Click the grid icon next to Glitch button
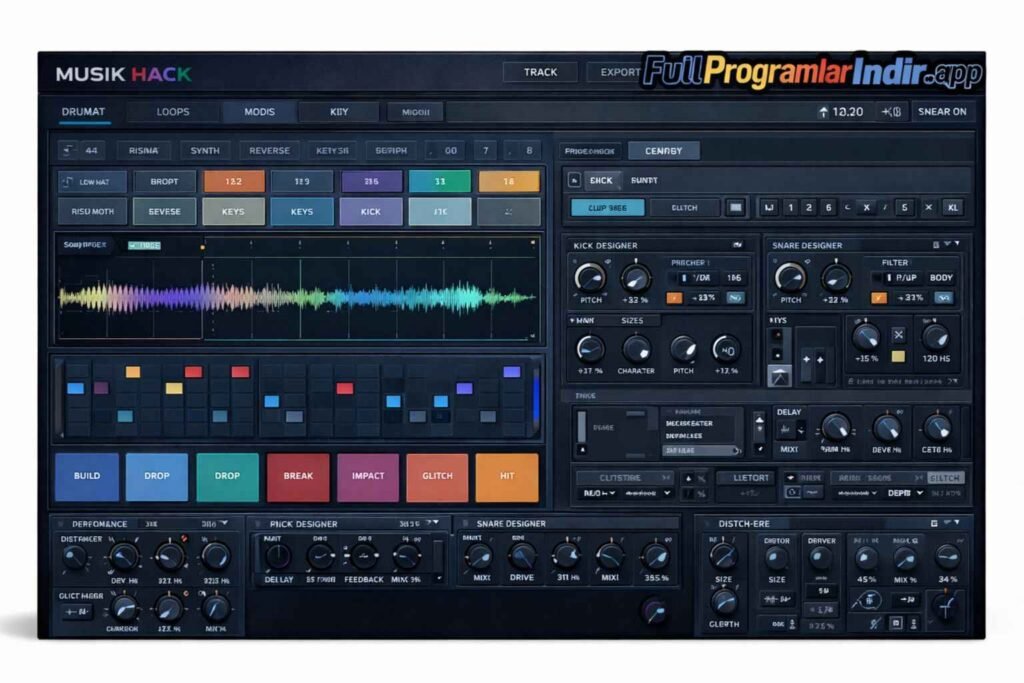The height and width of the screenshot is (683, 1024). click(x=736, y=208)
